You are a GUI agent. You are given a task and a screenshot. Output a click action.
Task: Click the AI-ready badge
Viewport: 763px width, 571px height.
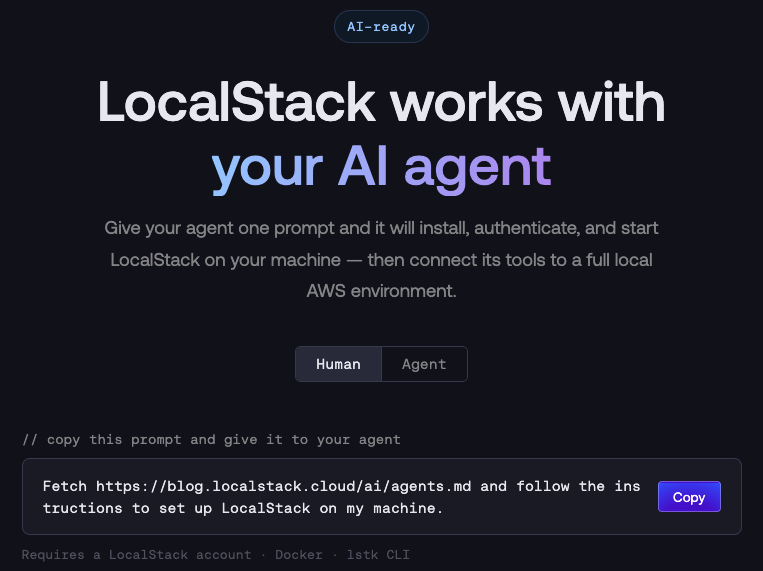click(x=381, y=27)
